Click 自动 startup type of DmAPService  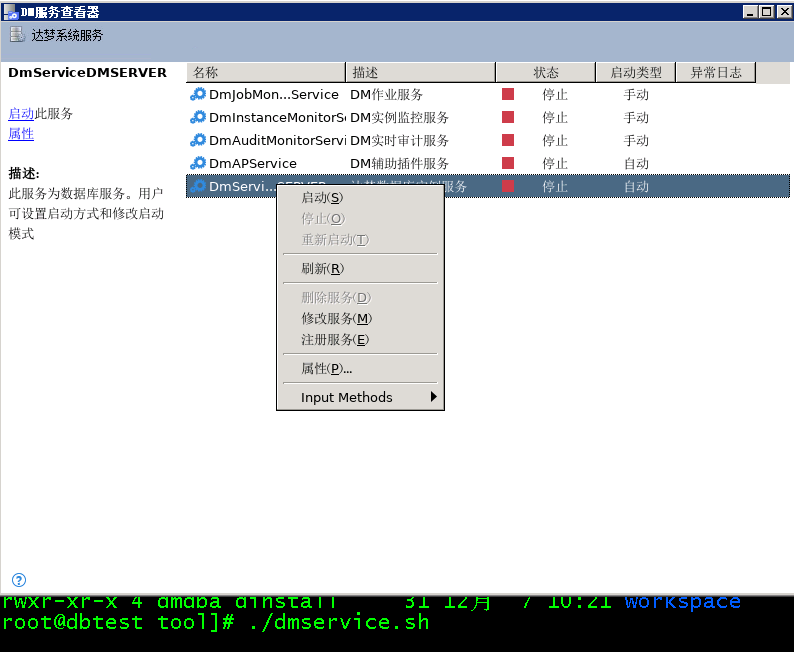[636, 164]
